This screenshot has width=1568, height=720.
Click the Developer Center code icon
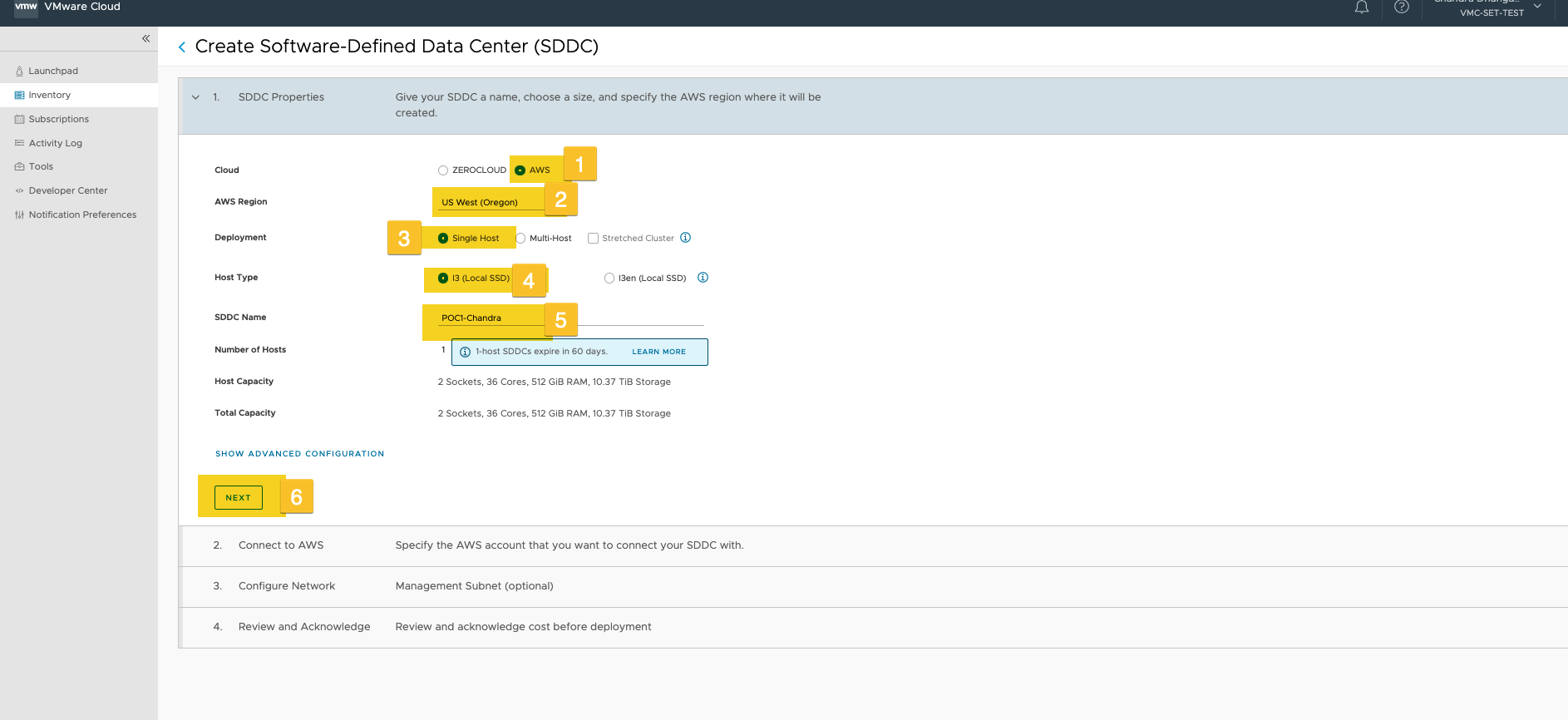(19, 191)
